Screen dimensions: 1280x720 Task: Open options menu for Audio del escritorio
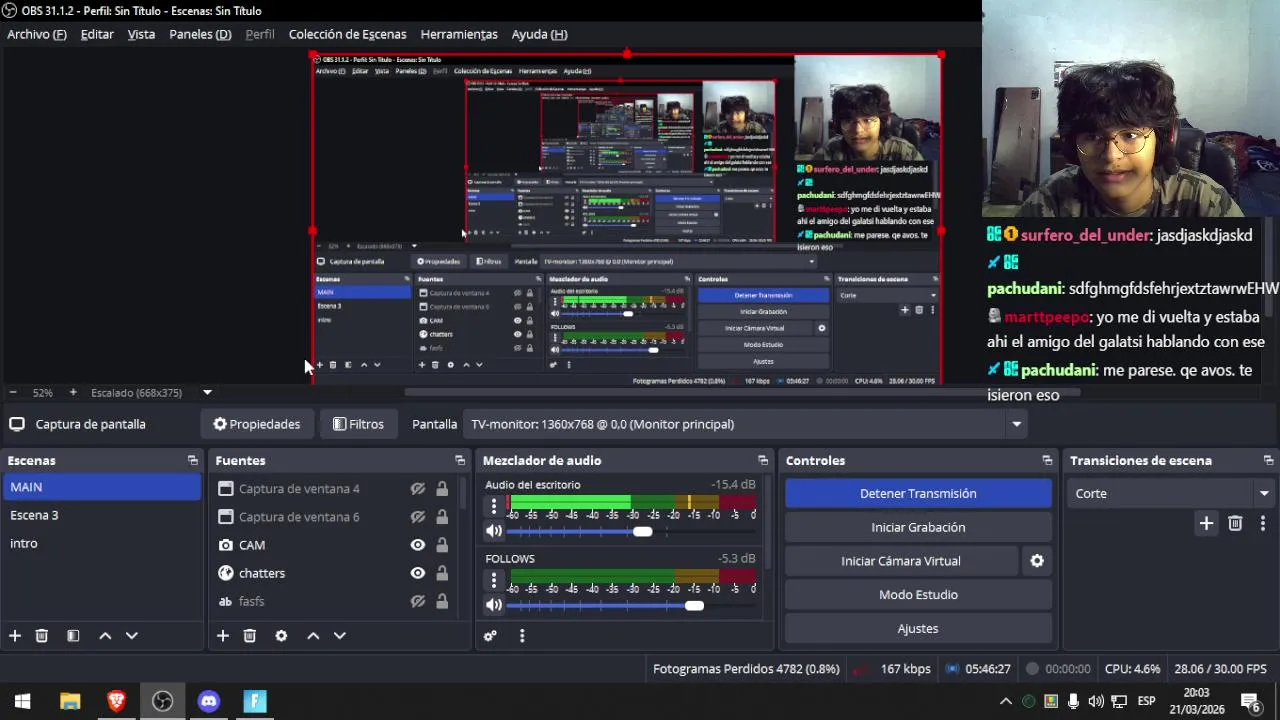[493, 506]
